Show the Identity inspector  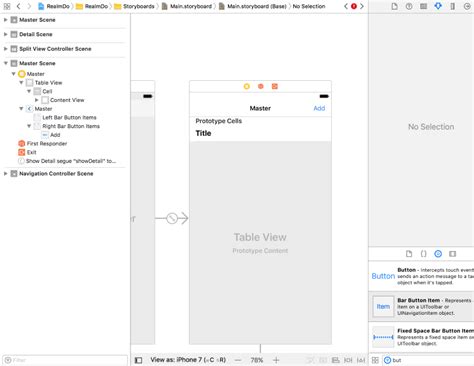(423, 6)
